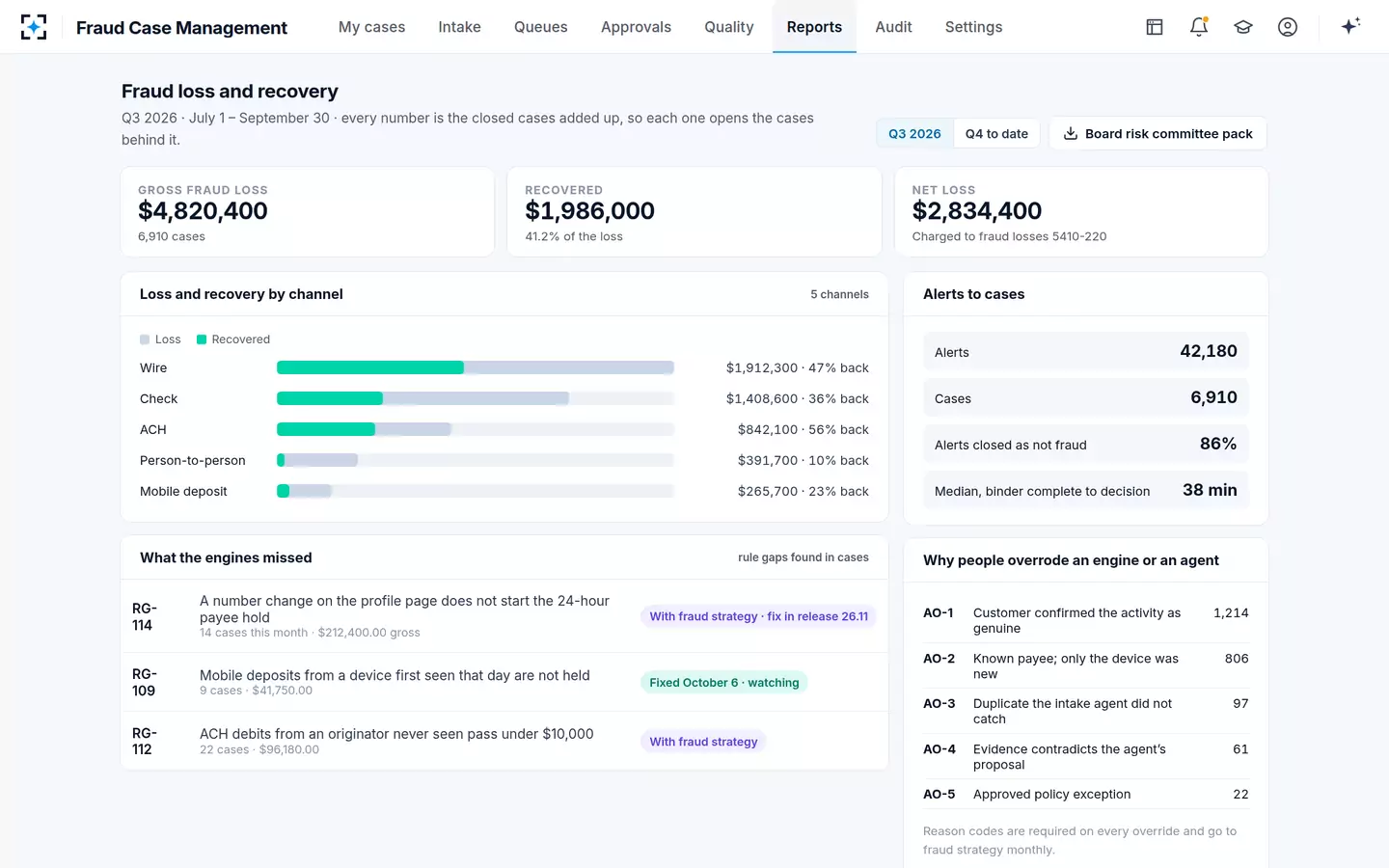This screenshot has width=1389, height=868.
Task: Click the Person-to-person channel label
Action: pos(193,460)
